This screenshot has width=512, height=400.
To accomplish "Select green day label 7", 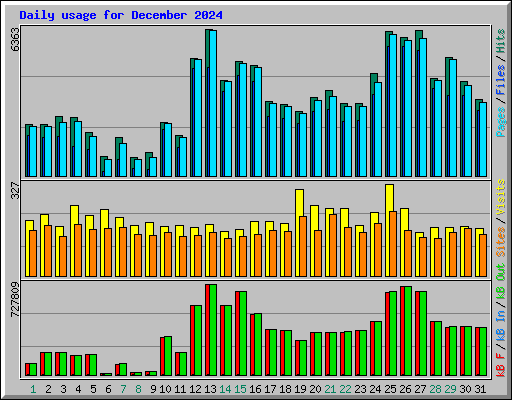I will tap(123, 389).
